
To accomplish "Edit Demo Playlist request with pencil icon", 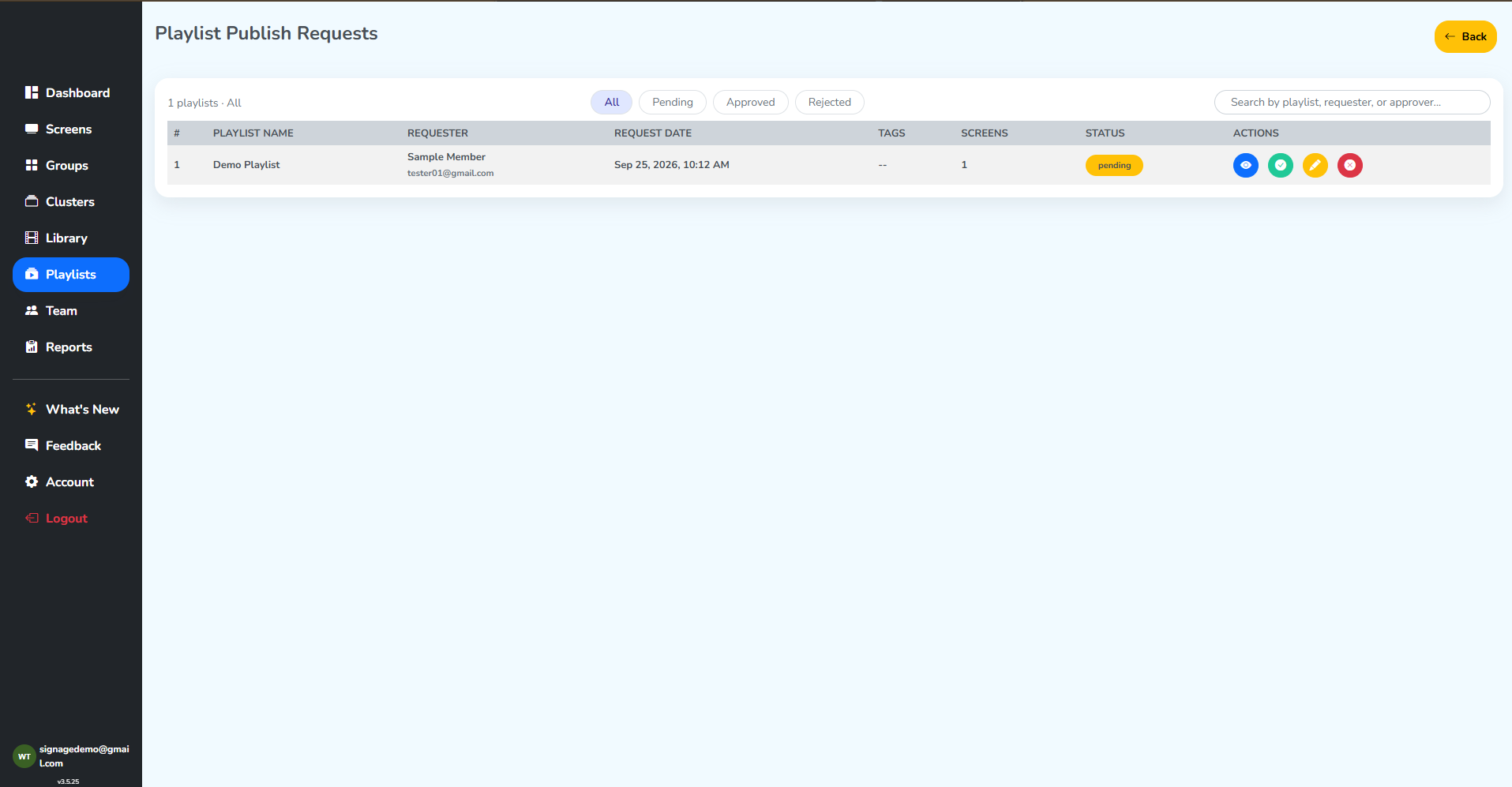I will tap(1315, 165).
